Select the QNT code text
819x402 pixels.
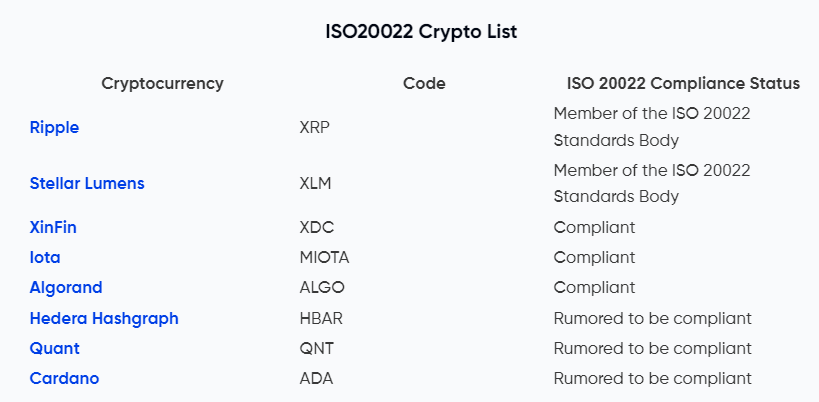click(x=317, y=348)
